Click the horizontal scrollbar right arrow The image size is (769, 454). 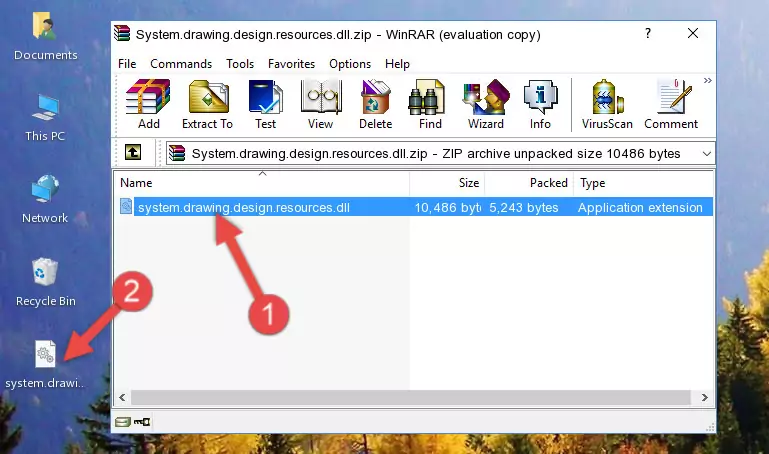704,398
